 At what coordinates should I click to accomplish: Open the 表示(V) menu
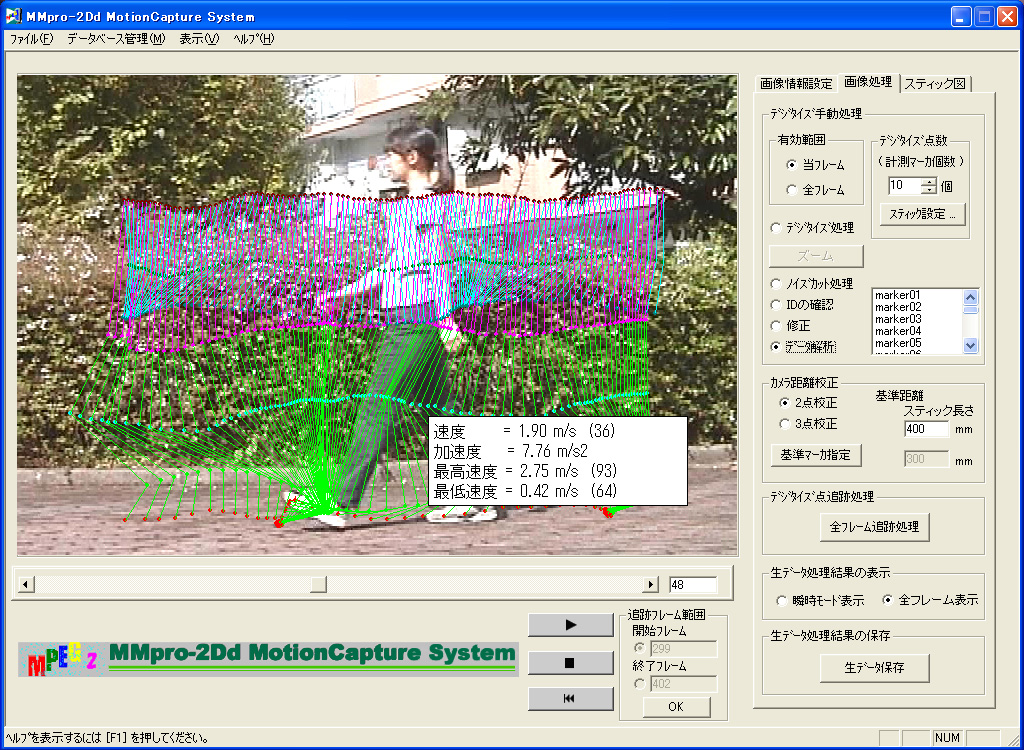click(x=199, y=39)
